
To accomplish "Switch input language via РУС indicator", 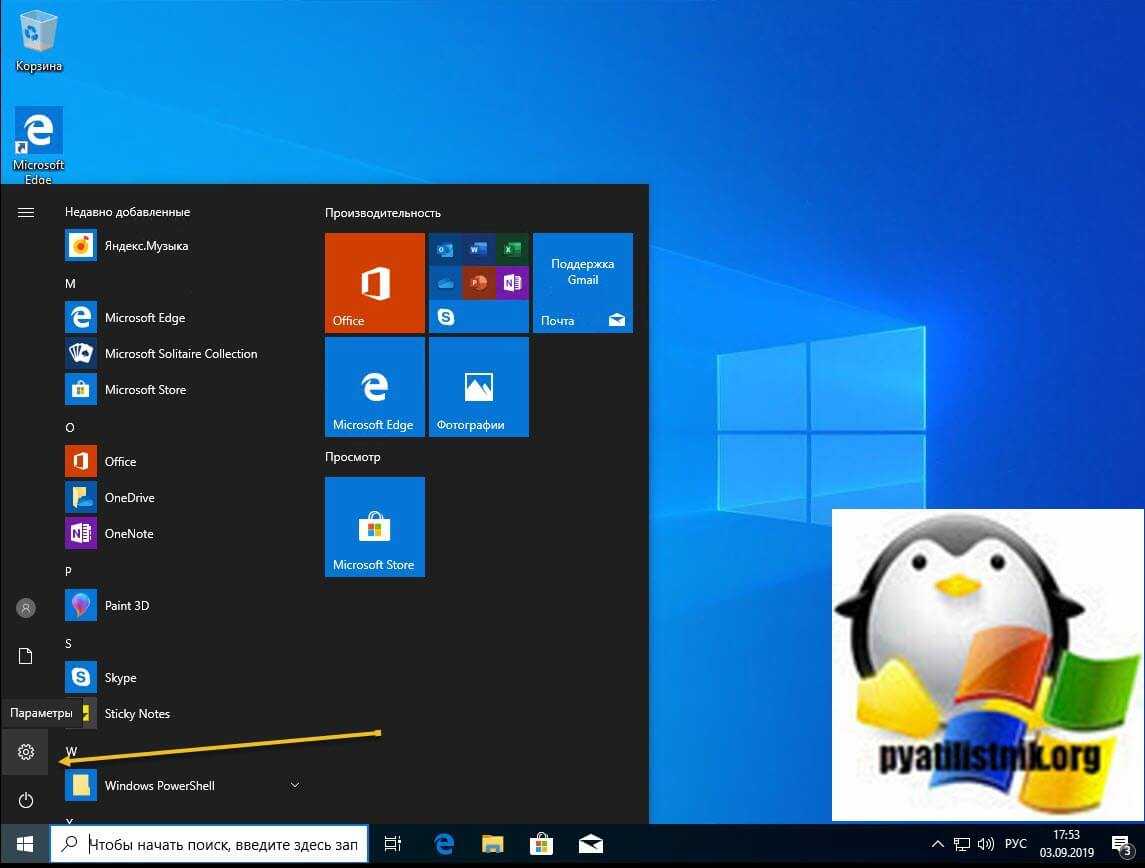I will coord(1016,845).
